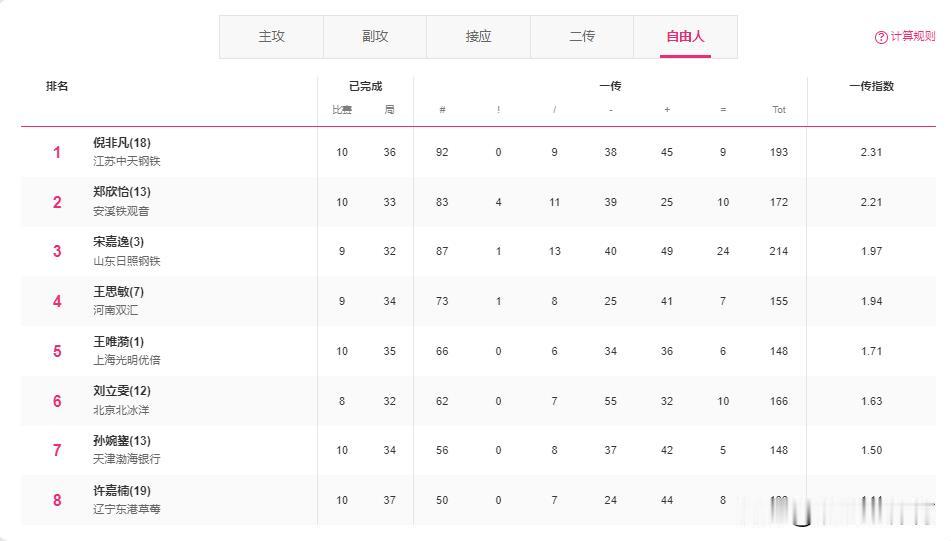Open the 计算规则 link

[x=912, y=37]
